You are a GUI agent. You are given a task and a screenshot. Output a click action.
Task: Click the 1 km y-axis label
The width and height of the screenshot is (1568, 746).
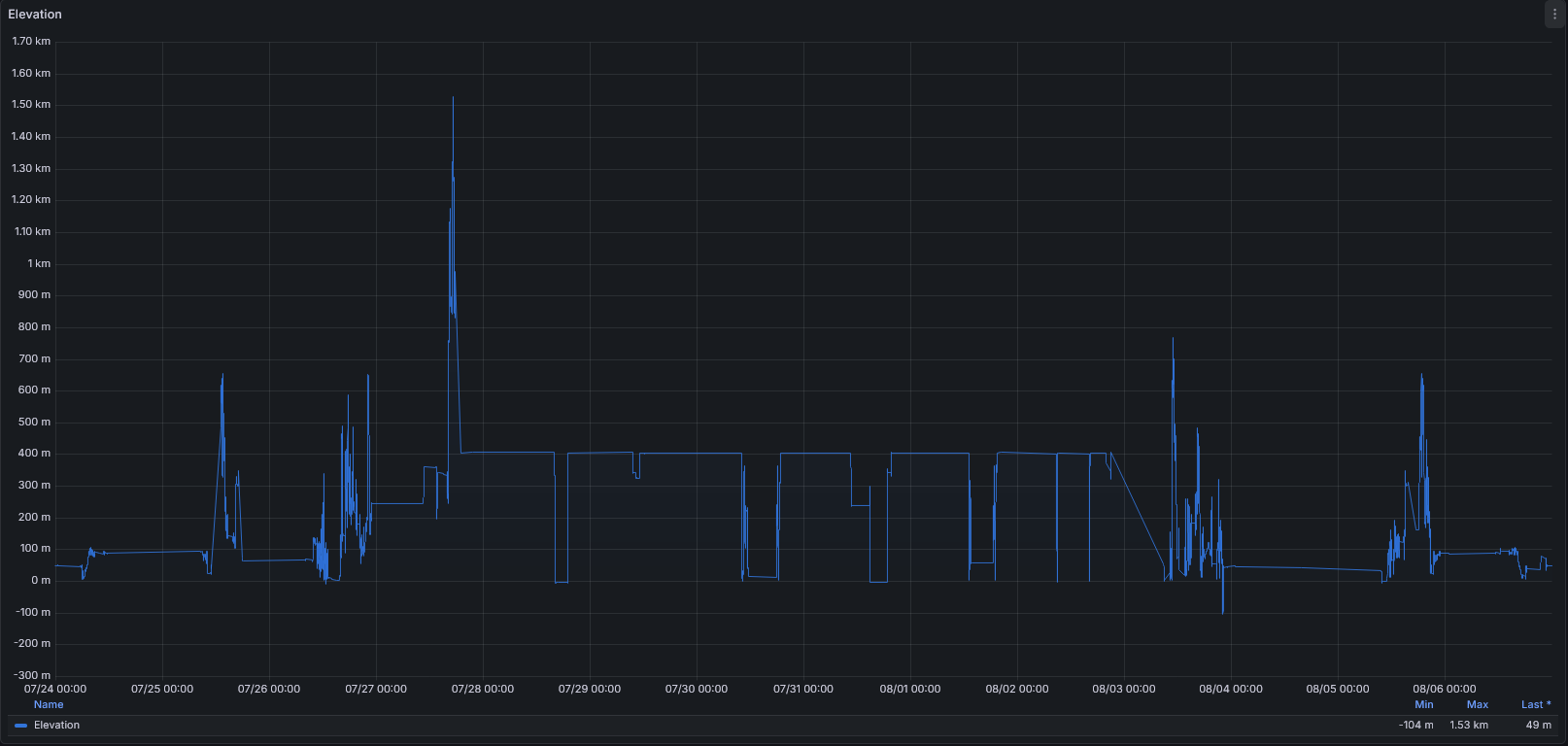pyautogui.click(x=39, y=264)
